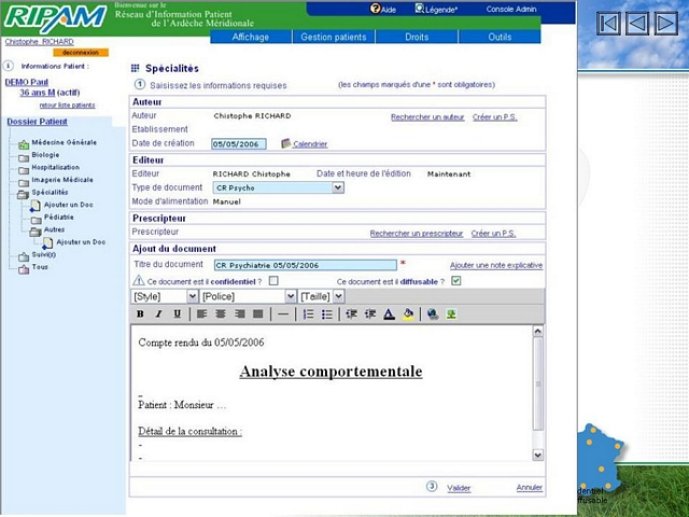Click the déconnexion button
Screen dimensions: 689x517
[80, 52]
